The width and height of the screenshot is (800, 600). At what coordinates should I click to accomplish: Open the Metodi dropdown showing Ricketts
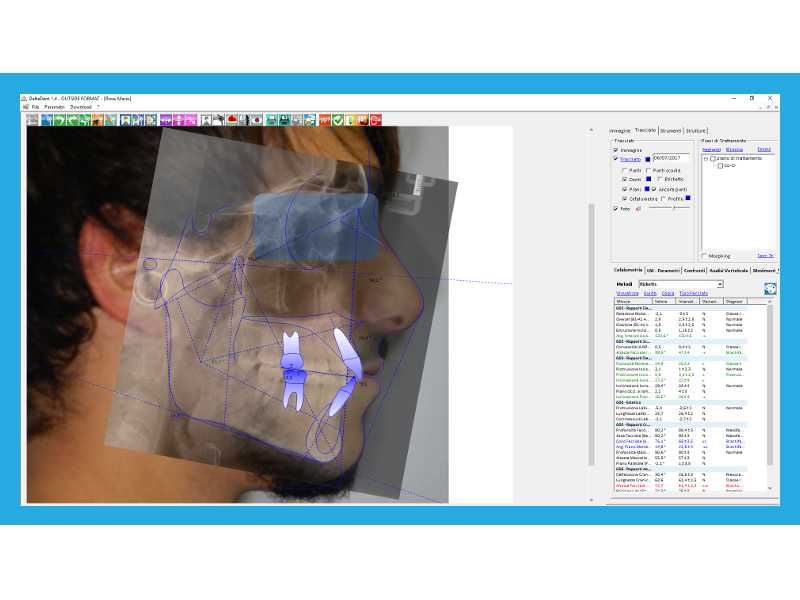coord(681,284)
